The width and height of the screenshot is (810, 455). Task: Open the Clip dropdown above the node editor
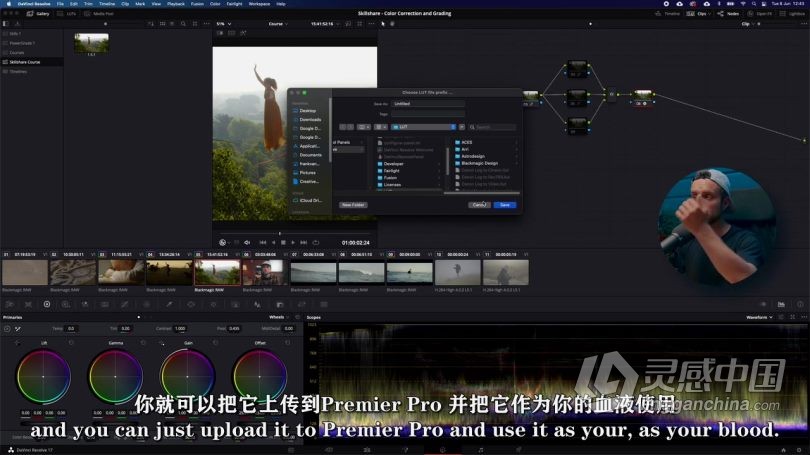click(747, 24)
